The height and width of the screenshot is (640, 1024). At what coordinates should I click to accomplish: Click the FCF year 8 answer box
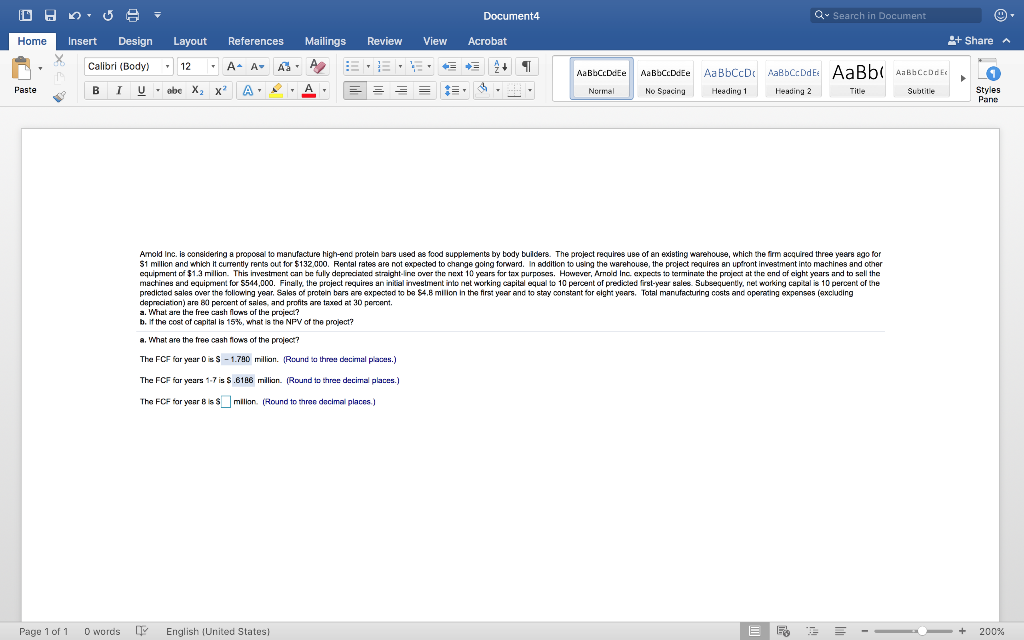[x=226, y=402]
